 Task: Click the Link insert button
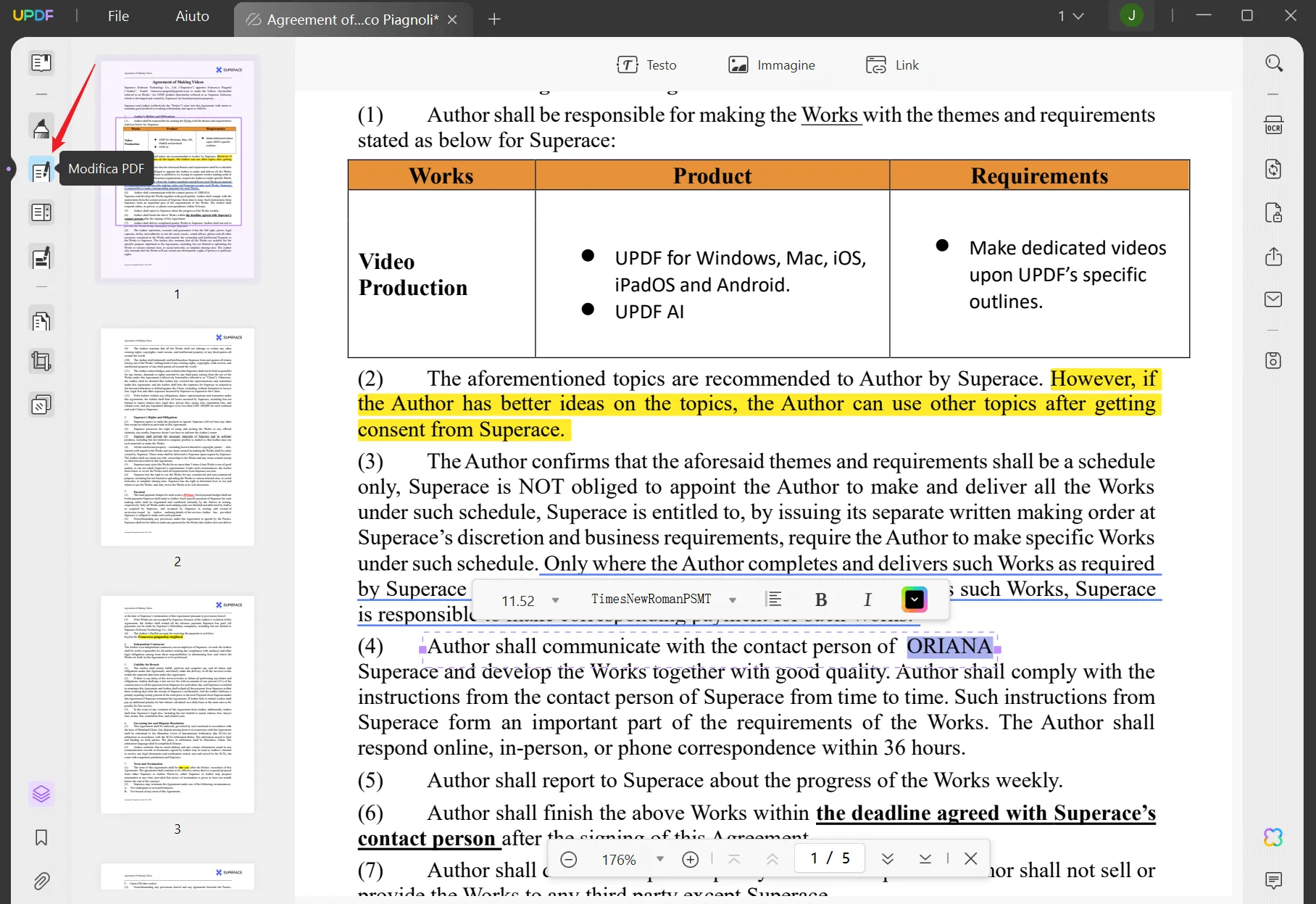pyautogui.click(x=892, y=65)
